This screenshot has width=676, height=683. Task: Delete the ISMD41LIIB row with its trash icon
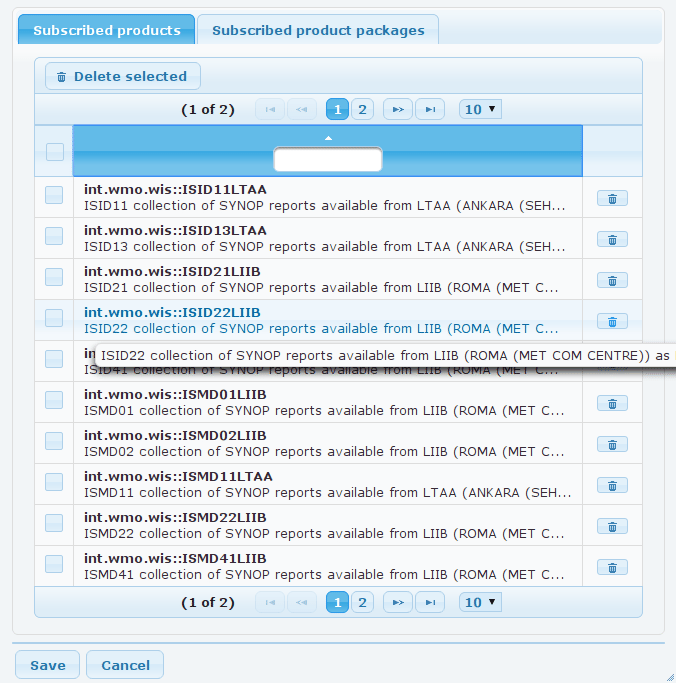coord(612,568)
